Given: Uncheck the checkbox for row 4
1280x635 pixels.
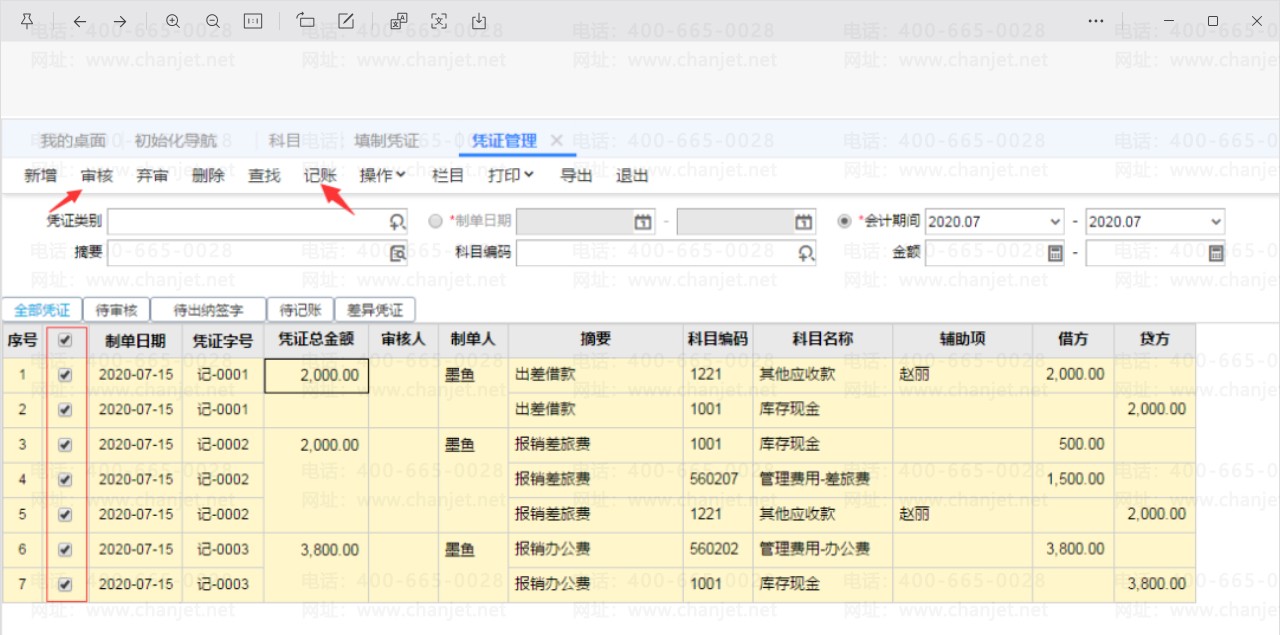Looking at the screenshot, I should [65, 480].
